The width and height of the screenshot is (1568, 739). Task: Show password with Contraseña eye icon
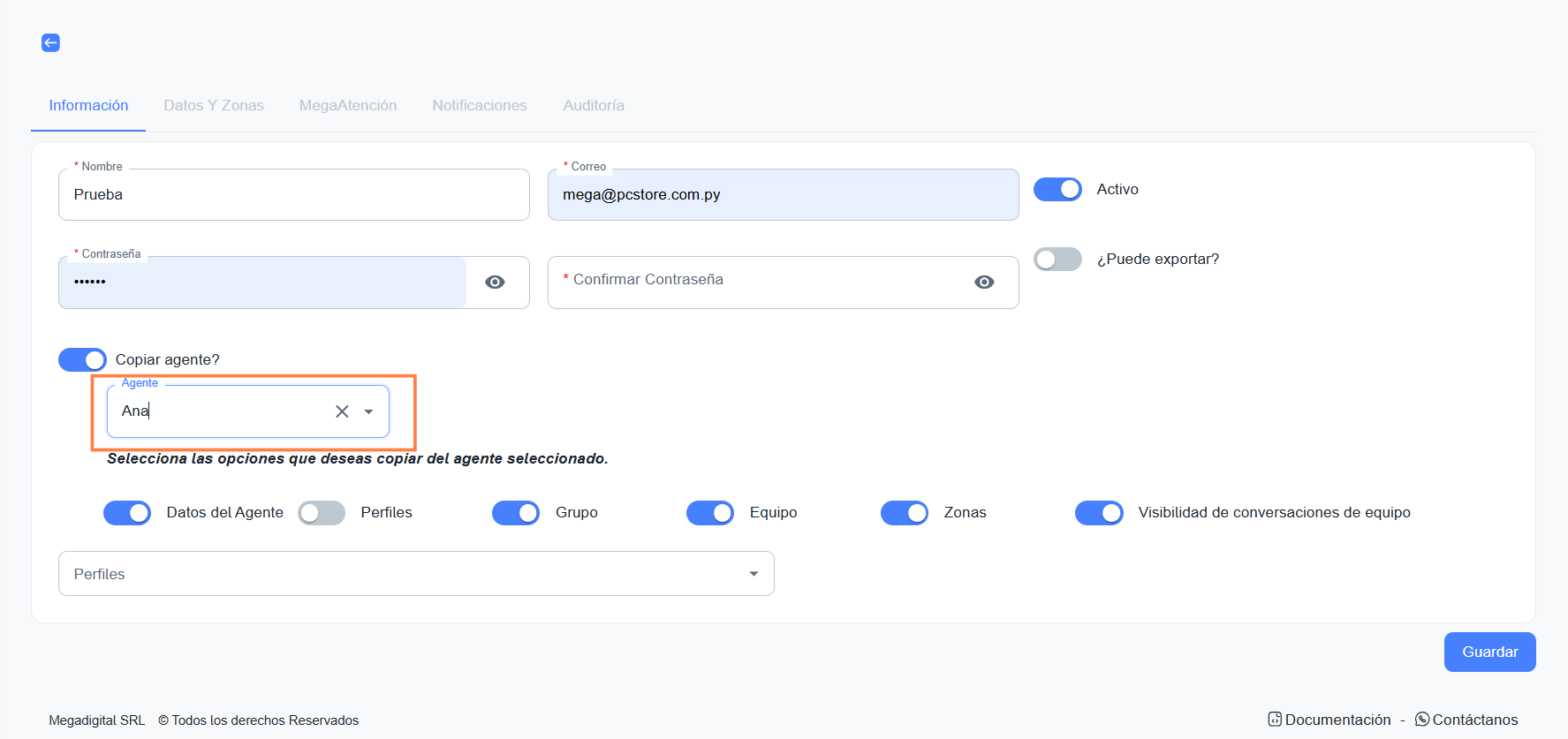(x=495, y=283)
